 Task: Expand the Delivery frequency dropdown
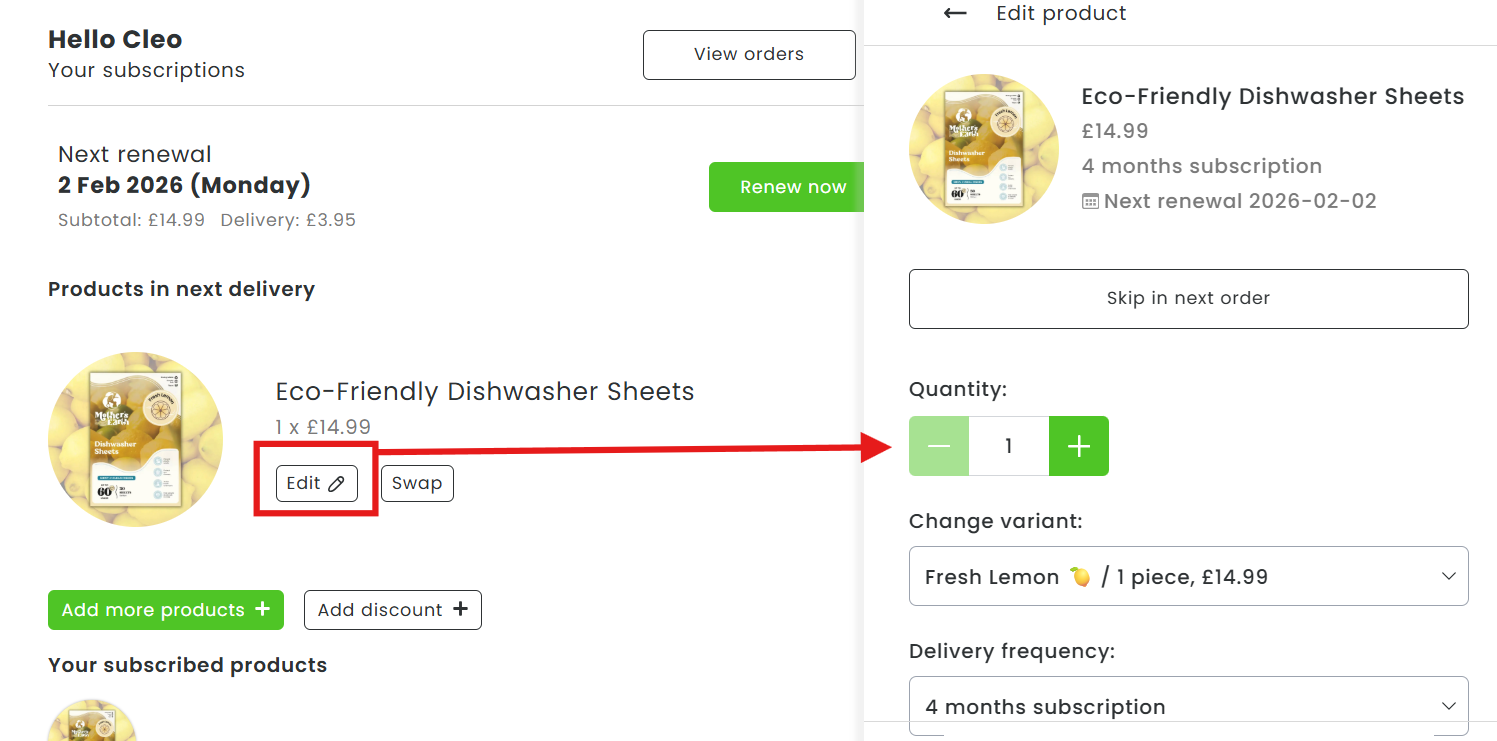pos(1187,706)
